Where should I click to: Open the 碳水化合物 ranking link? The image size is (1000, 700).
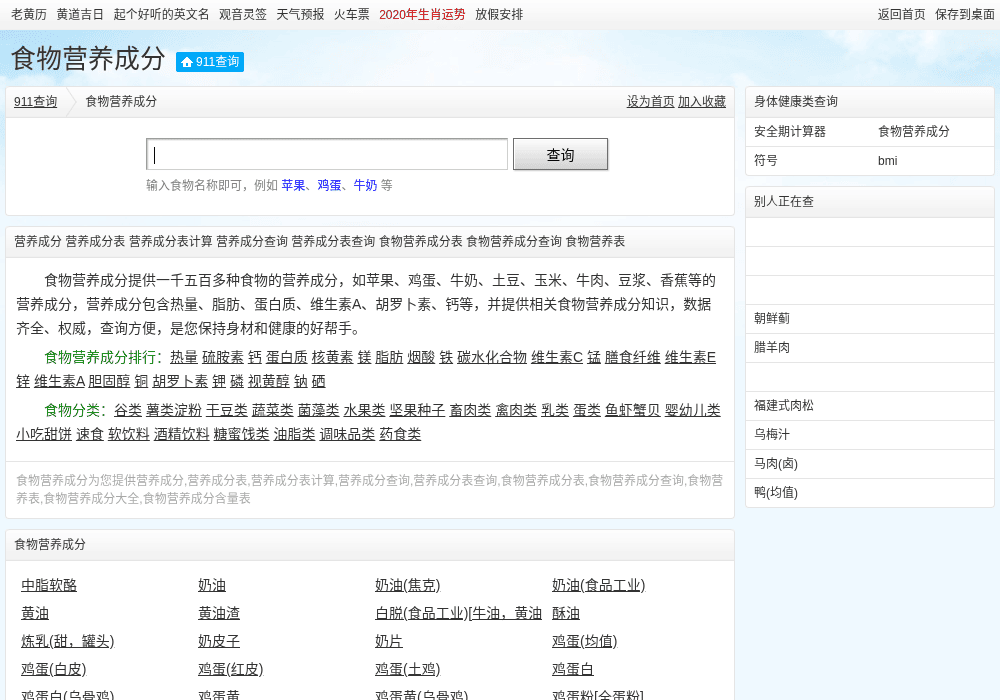(492, 357)
